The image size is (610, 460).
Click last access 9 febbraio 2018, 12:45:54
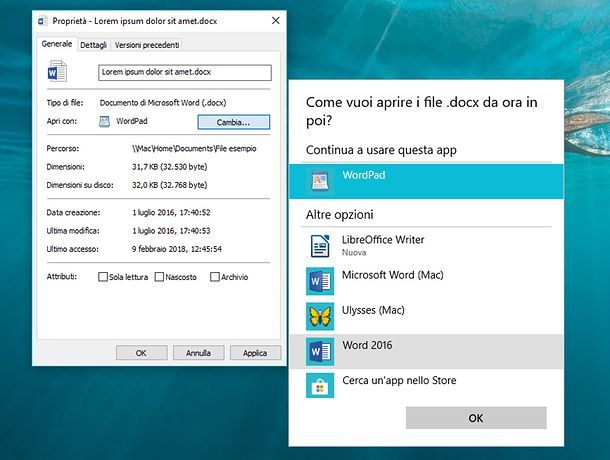(177, 249)
